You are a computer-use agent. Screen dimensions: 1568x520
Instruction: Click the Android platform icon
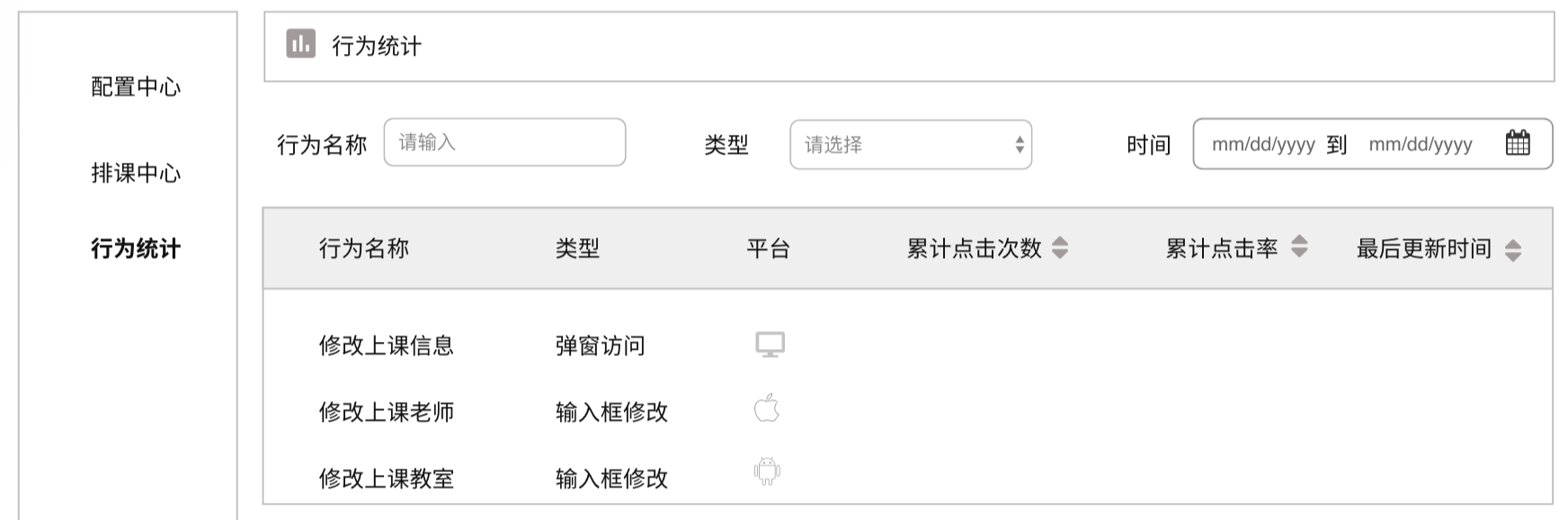(x=767, y=471)
